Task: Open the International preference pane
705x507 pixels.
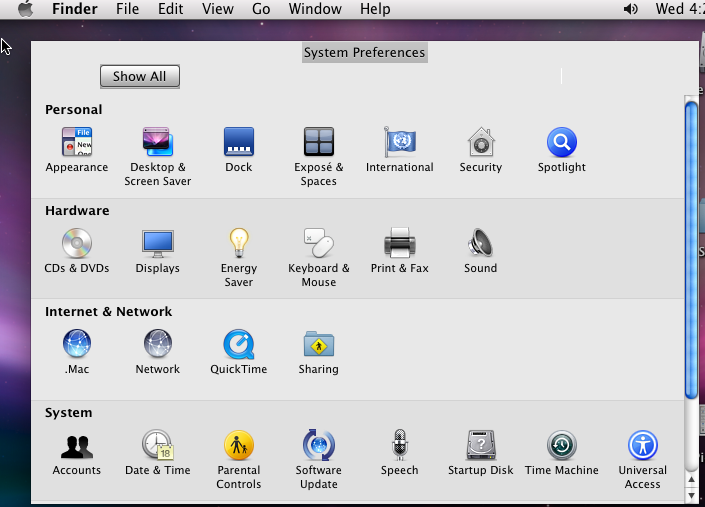Action: [x=400, y=150]
